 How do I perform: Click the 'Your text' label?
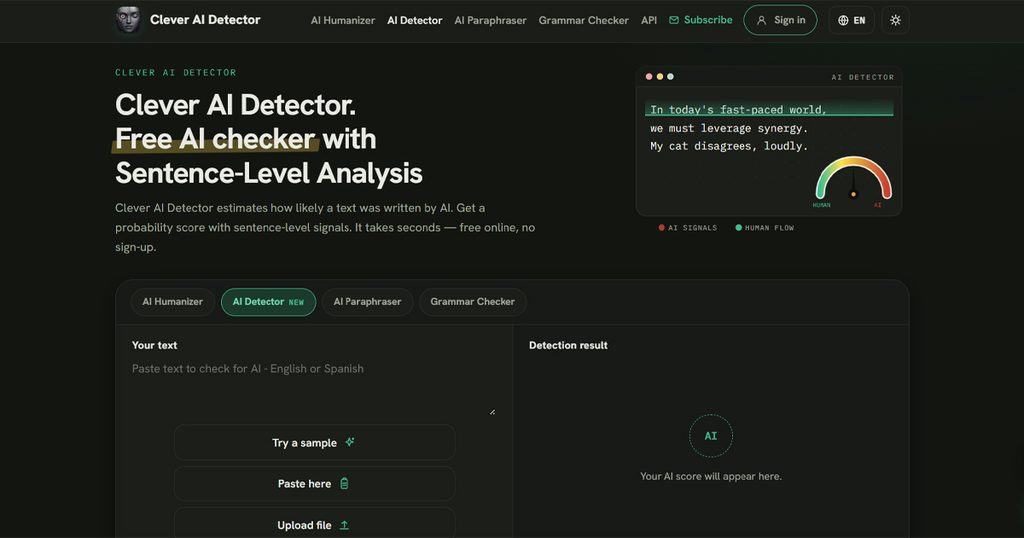[x=154, y=345]
